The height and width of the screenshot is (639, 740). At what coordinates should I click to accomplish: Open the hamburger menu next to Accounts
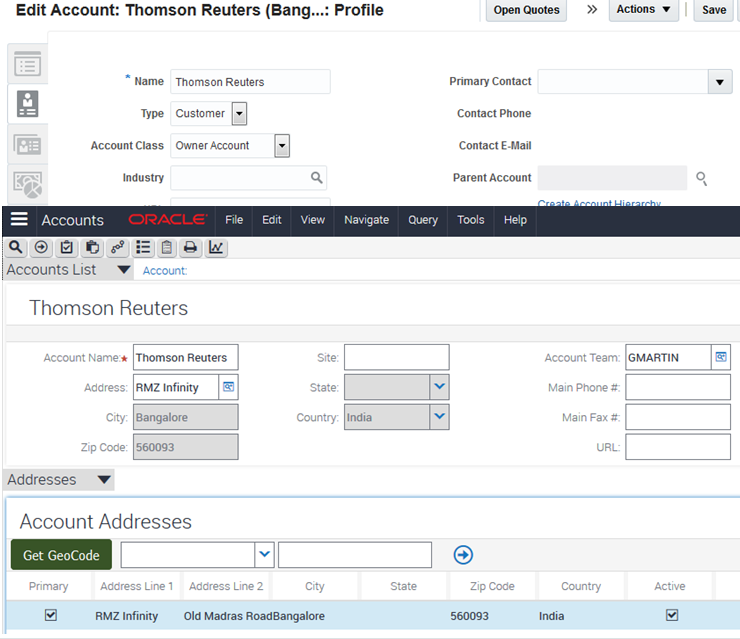click(19, 219)
